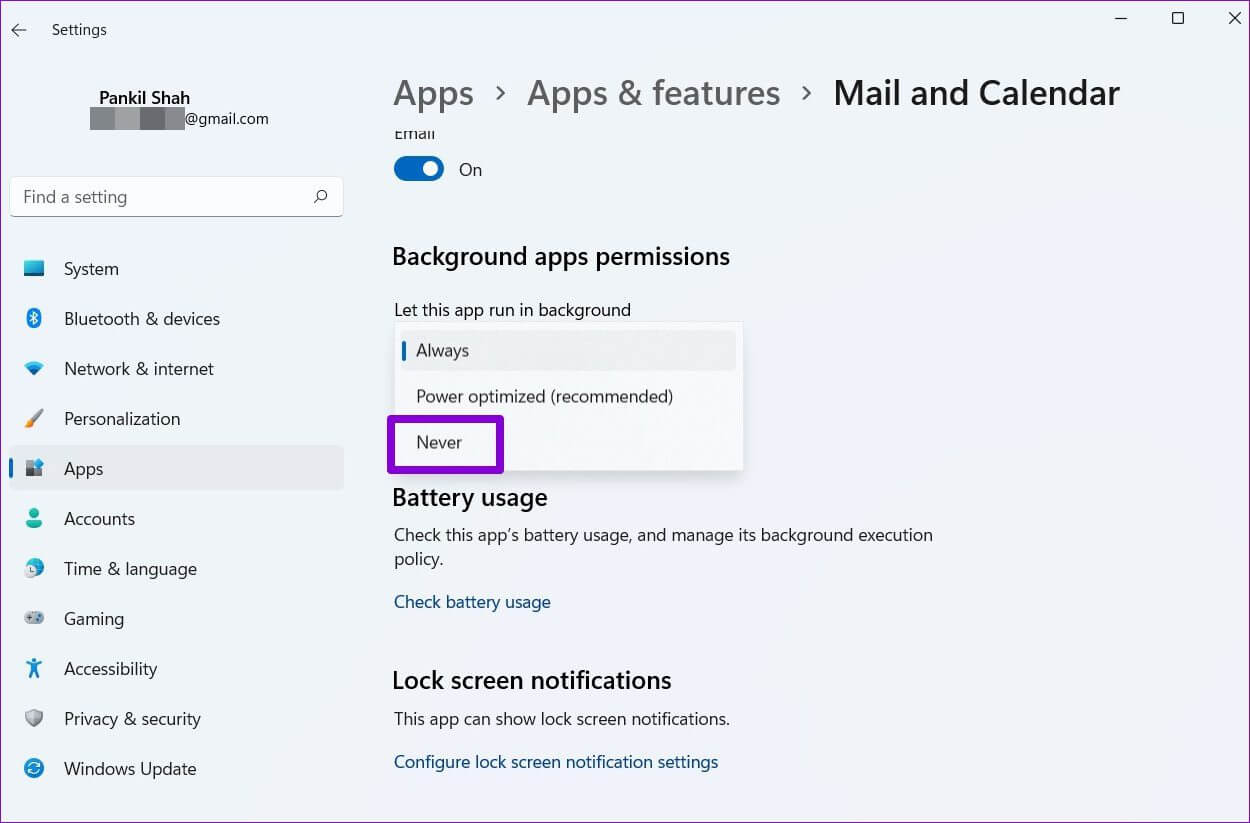Screen dimensions: 1250x823
Task: Click the Pankil Shah account name
Action: 144,98
